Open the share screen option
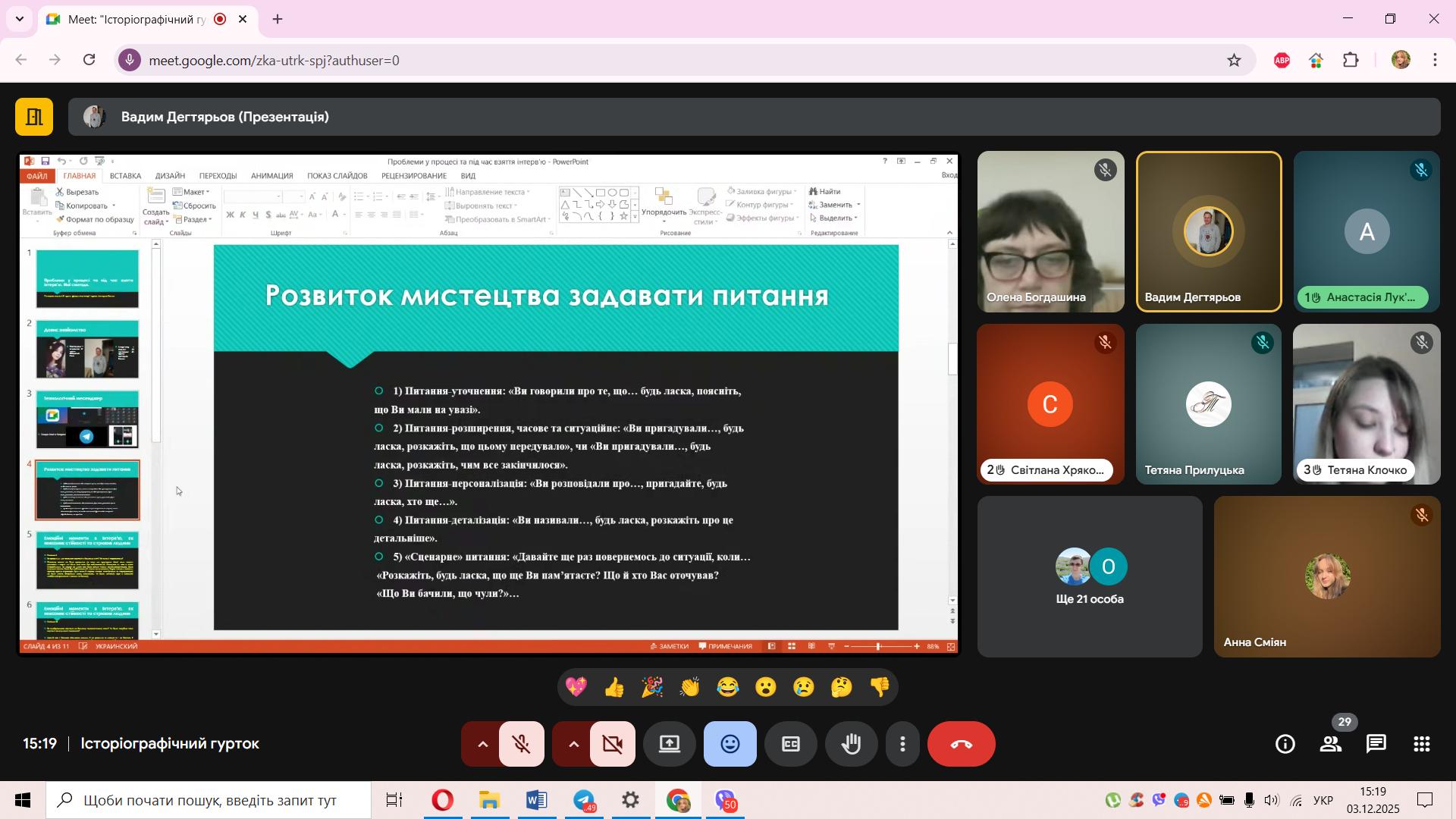Screen dimensions: 1456x819 [669, 745]
